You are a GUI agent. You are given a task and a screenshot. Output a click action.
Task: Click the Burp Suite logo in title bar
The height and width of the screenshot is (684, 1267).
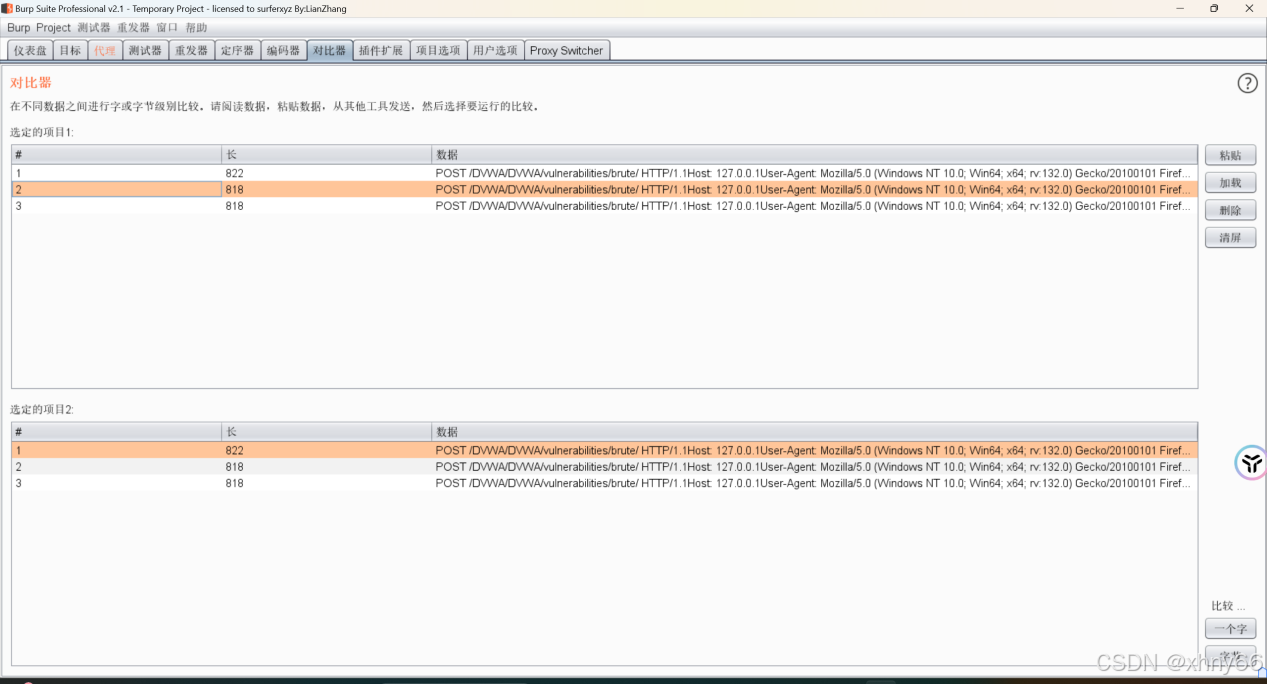point(6,8)
